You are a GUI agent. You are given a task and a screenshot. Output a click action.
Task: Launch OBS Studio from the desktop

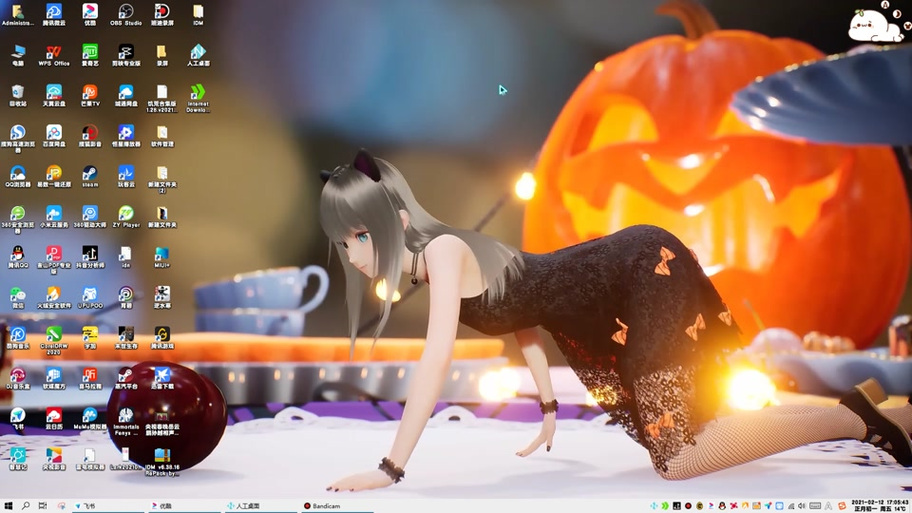(126, 15)
